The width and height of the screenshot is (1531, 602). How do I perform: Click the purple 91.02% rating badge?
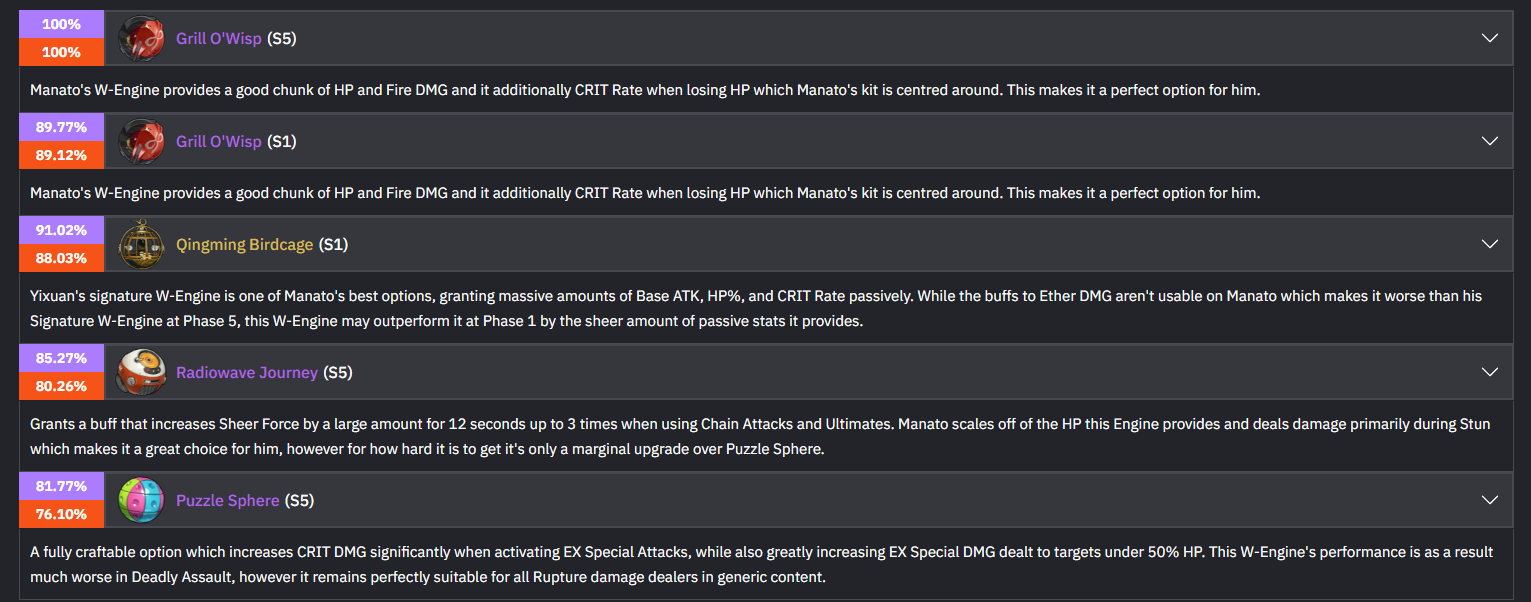coord(62,230)
